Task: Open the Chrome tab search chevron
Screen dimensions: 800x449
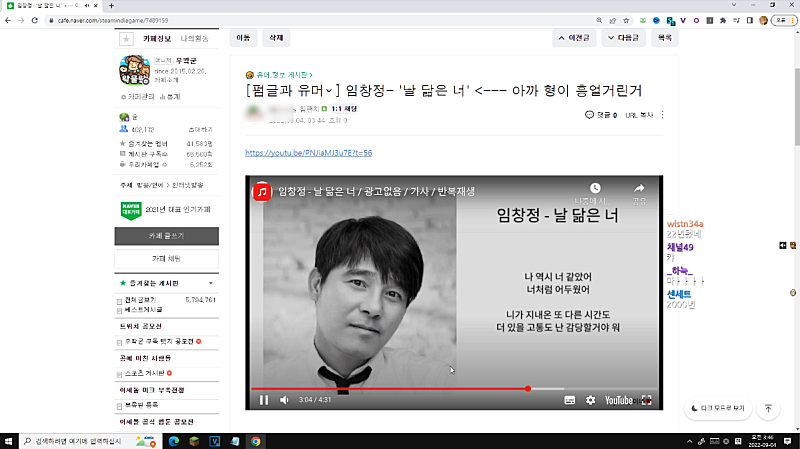Action: click(734, 5)
